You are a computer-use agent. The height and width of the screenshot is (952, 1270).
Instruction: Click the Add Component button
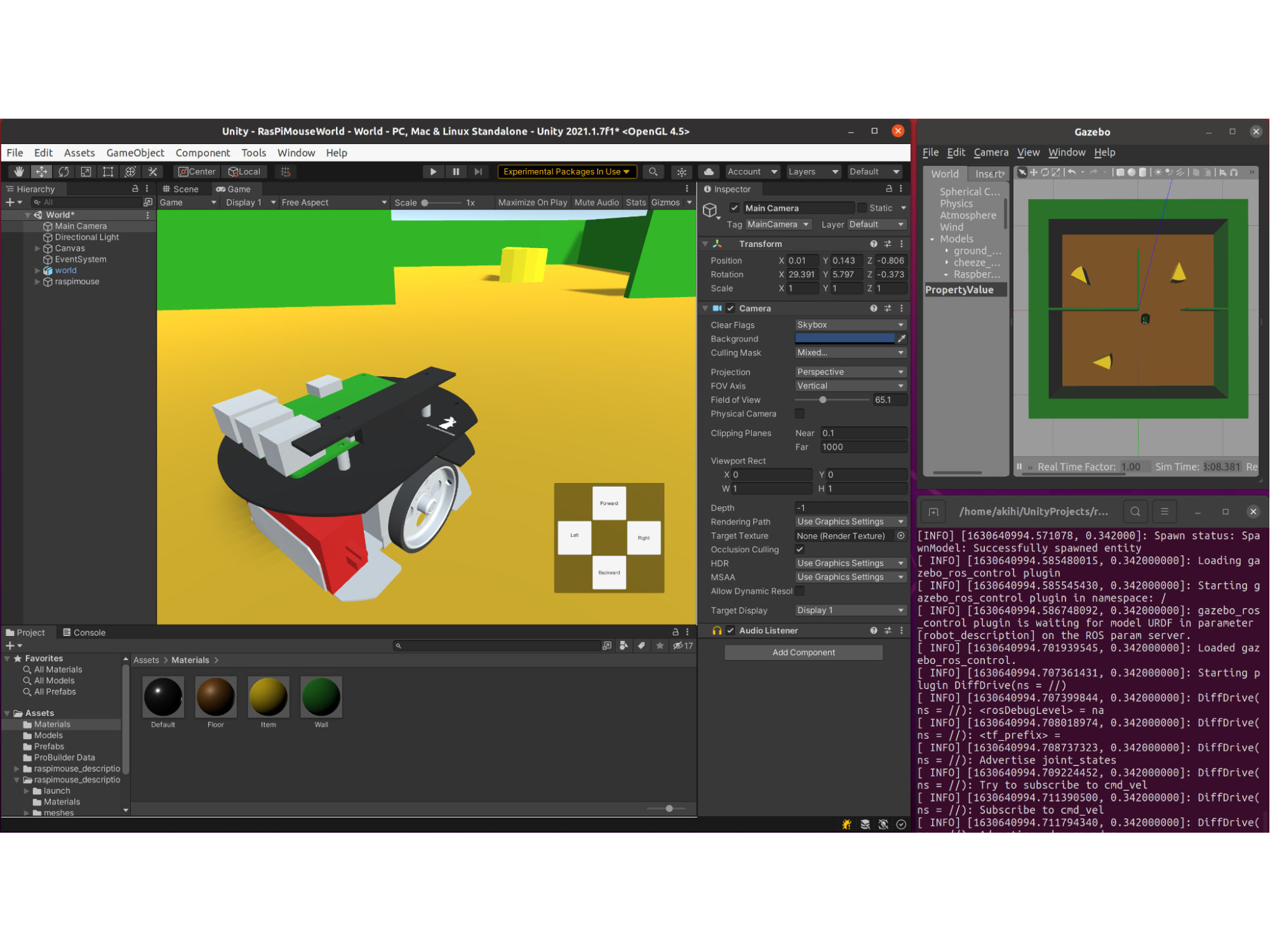[x=803, y=652]
